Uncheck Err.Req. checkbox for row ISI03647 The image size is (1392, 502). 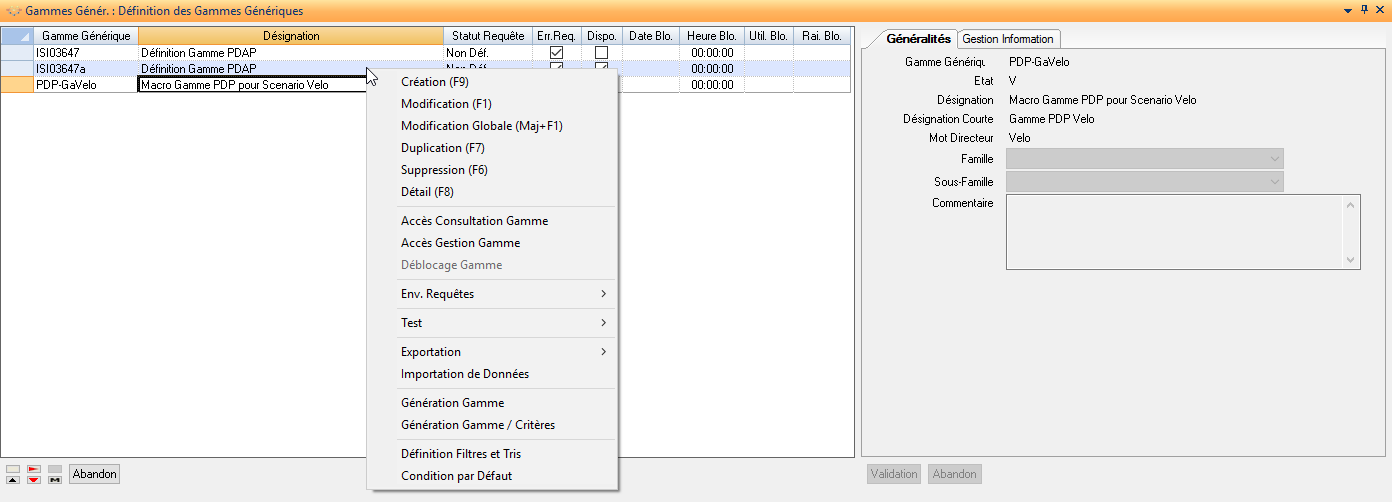557,52
